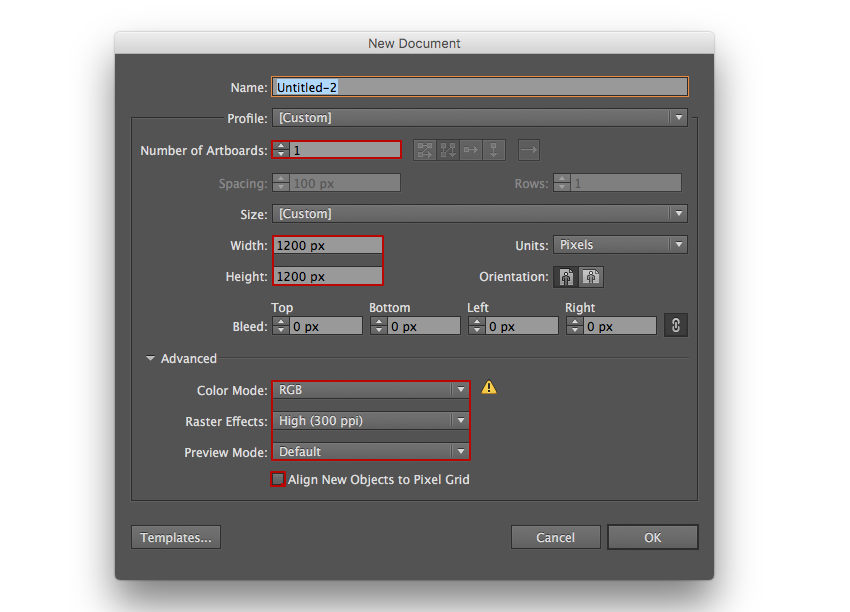
Task: Select the Arrange by Column artboard icon
Action: point(494,150)
